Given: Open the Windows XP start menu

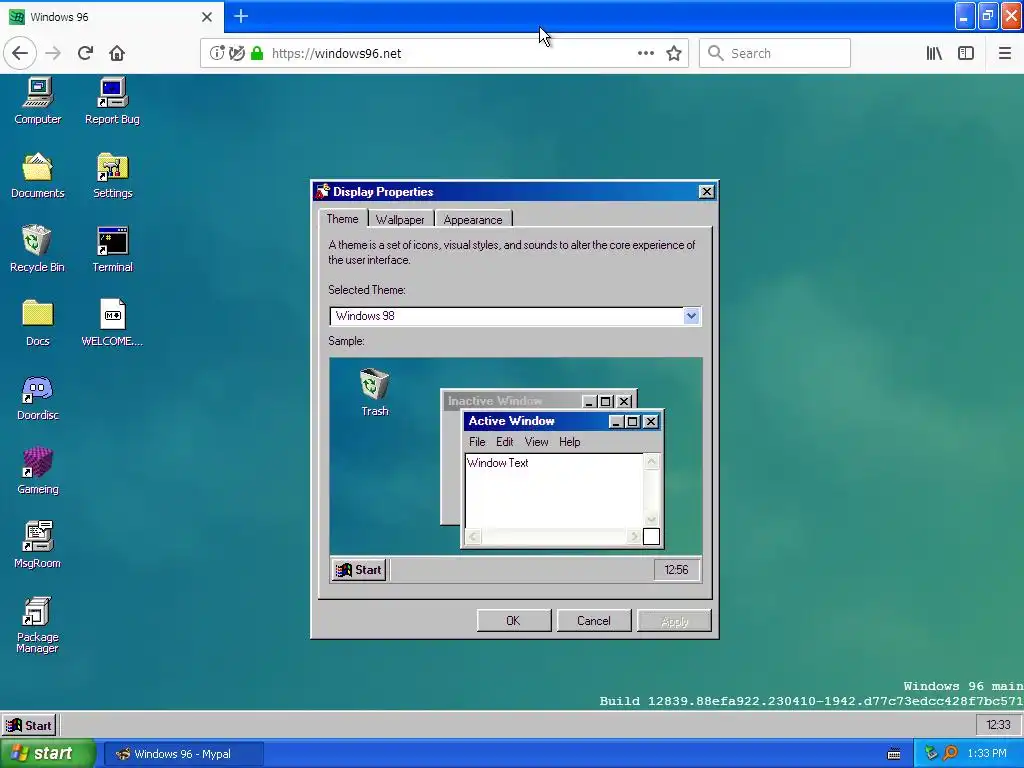Looking at the screenshot, I should coord(47,753).
